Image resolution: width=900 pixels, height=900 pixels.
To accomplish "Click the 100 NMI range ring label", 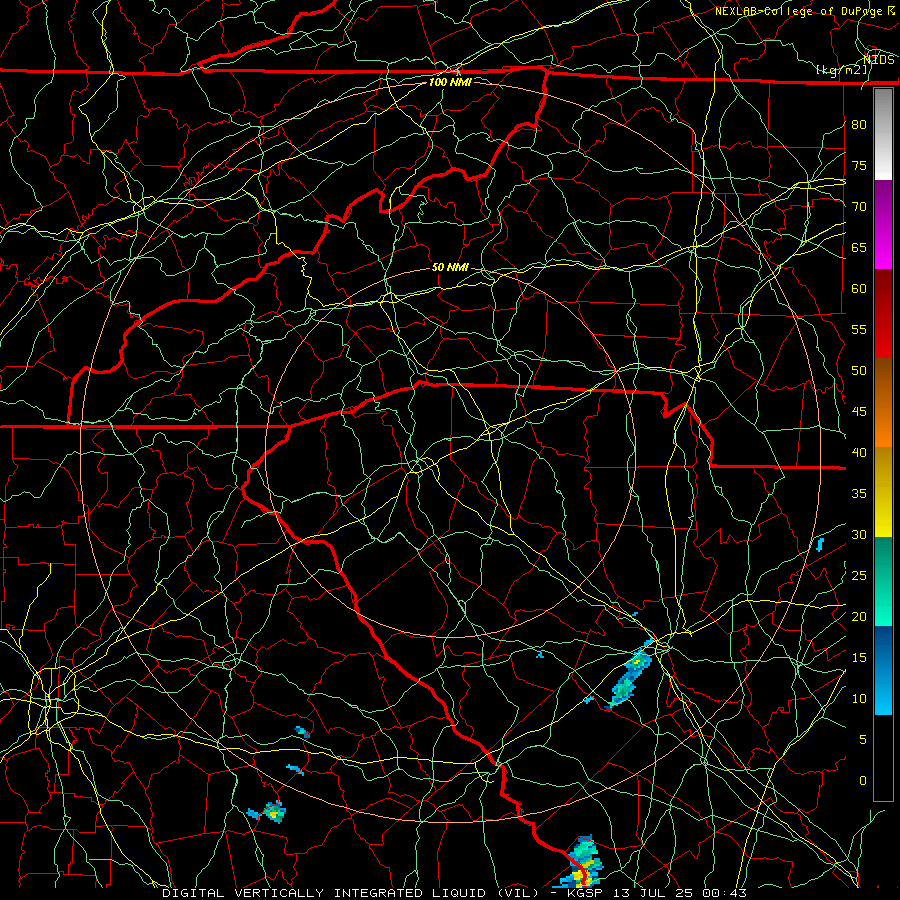I will point(450,82).
